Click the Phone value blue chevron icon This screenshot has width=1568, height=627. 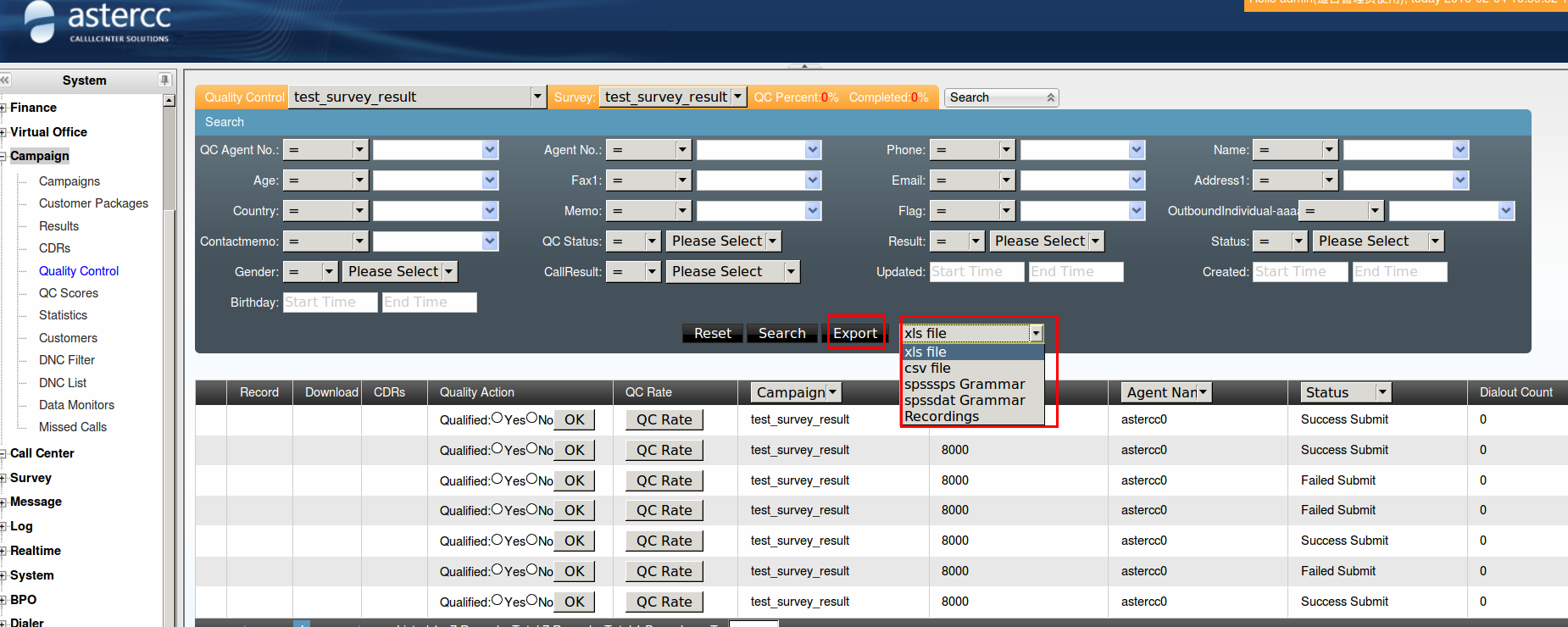coord(1137,150)
